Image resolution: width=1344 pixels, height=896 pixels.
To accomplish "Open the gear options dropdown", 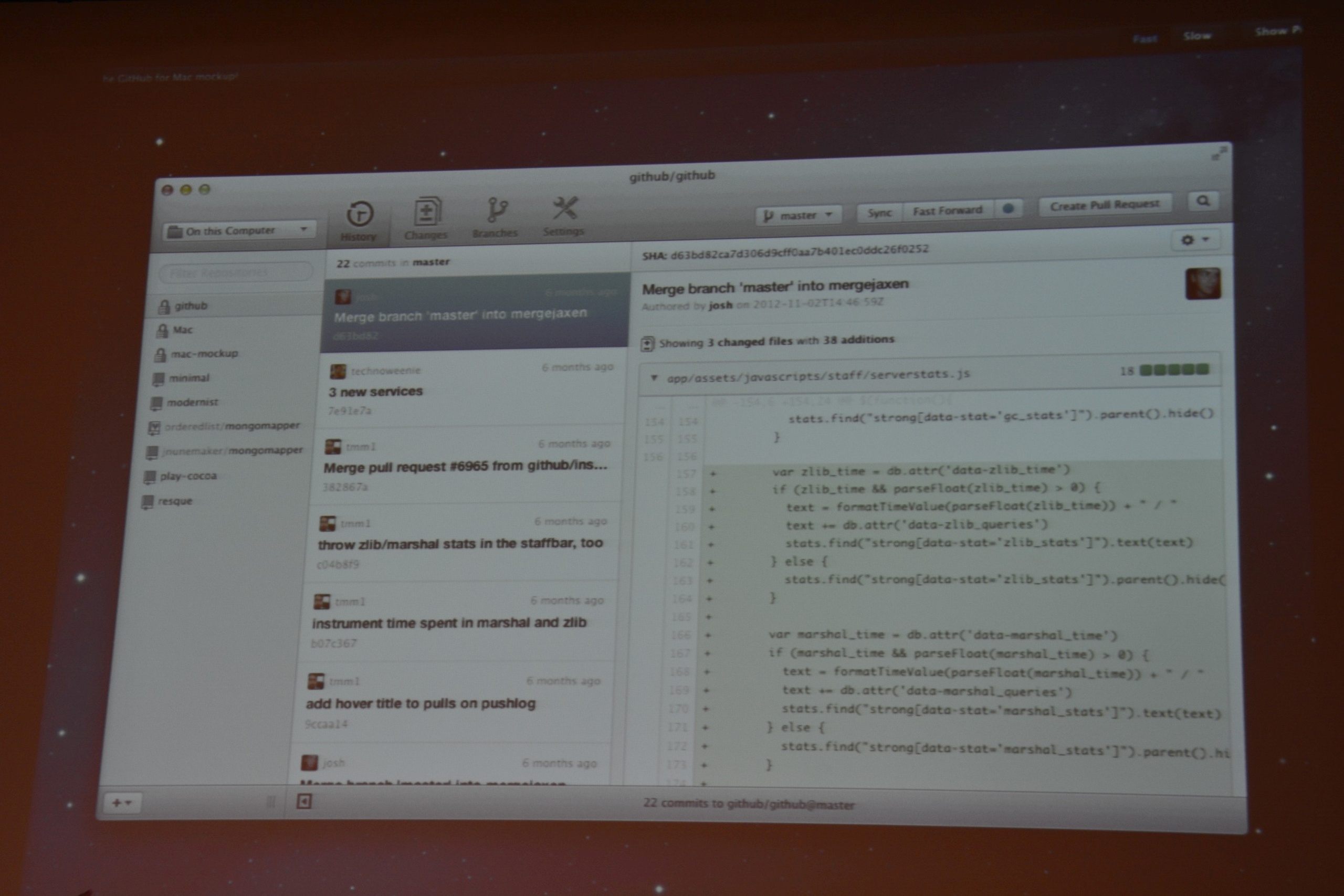I will 1194,240.
